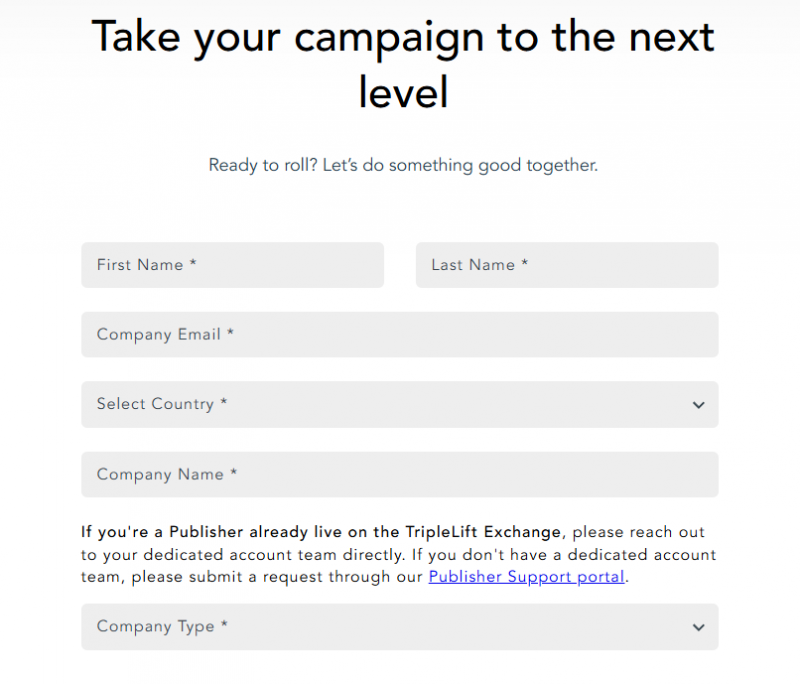This screenshot has width=800, height=684.
Task: Click the chevron on Select Country
Action: coord(699,405)
